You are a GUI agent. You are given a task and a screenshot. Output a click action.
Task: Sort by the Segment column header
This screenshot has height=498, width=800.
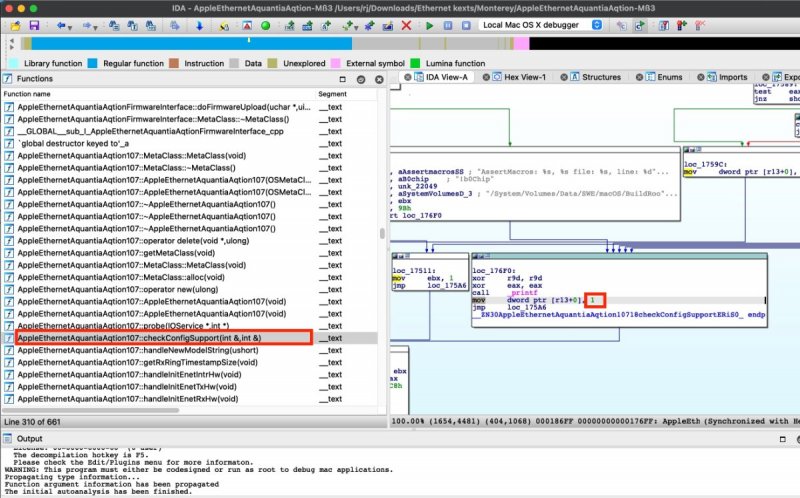click(x=332, y=93)
